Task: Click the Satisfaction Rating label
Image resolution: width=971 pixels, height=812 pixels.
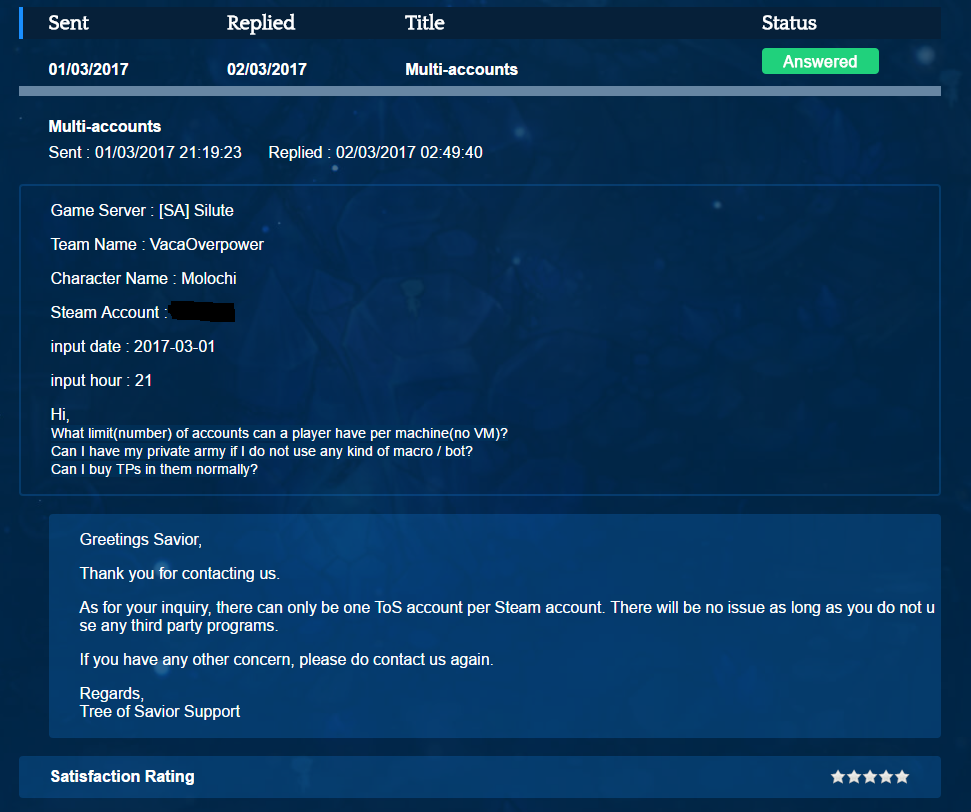Action: point(123,776)
